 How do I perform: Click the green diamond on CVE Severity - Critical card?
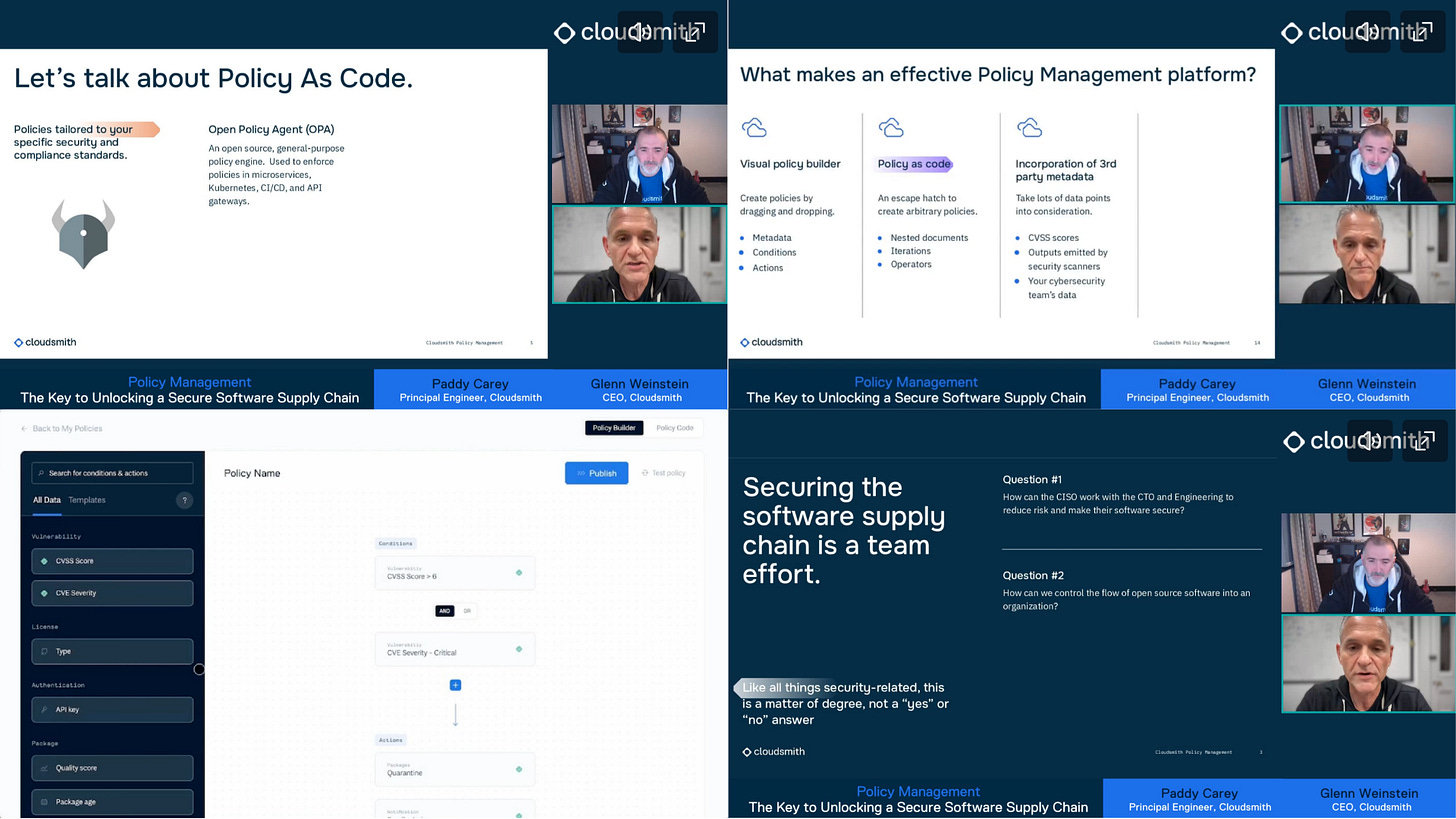(x=518, y=649)
